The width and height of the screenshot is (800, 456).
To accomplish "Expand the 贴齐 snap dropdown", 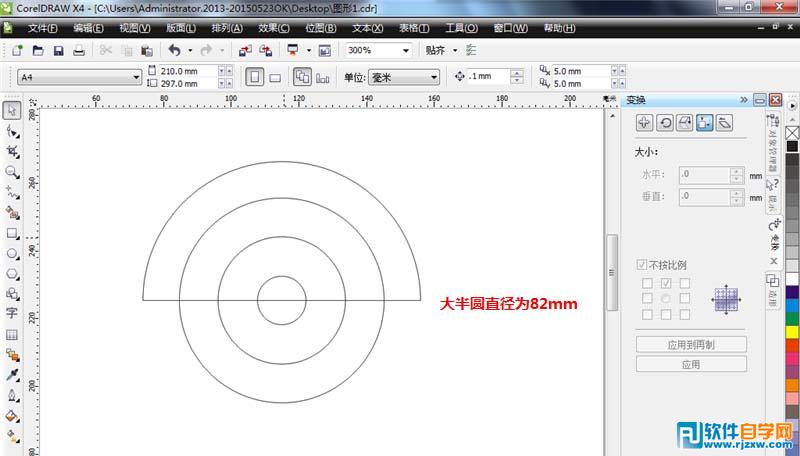I will click(455, 50).
